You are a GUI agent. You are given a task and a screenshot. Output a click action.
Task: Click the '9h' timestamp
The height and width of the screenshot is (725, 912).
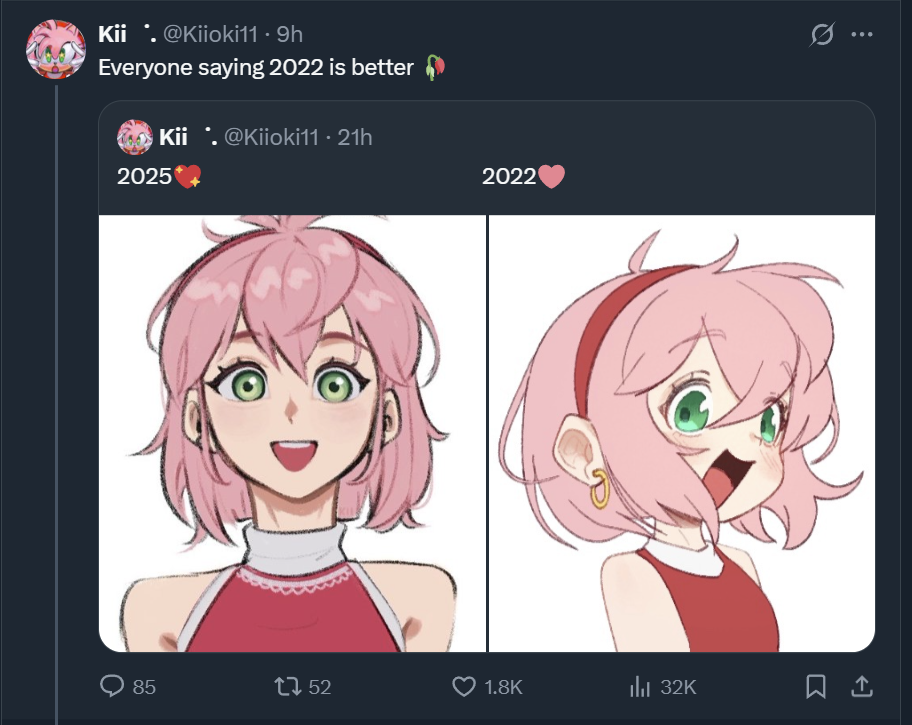[x=289, y=34]
